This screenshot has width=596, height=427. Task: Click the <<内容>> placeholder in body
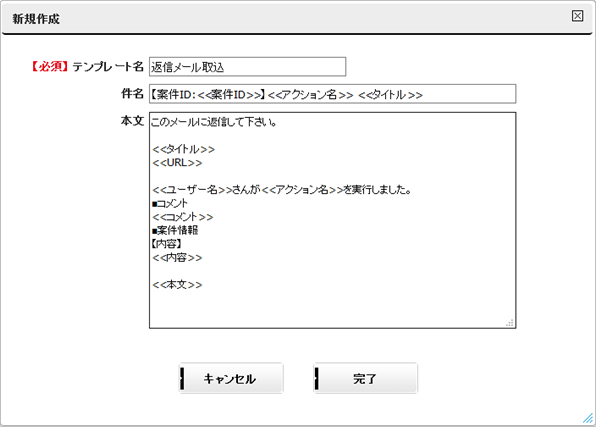click(177, 257)
